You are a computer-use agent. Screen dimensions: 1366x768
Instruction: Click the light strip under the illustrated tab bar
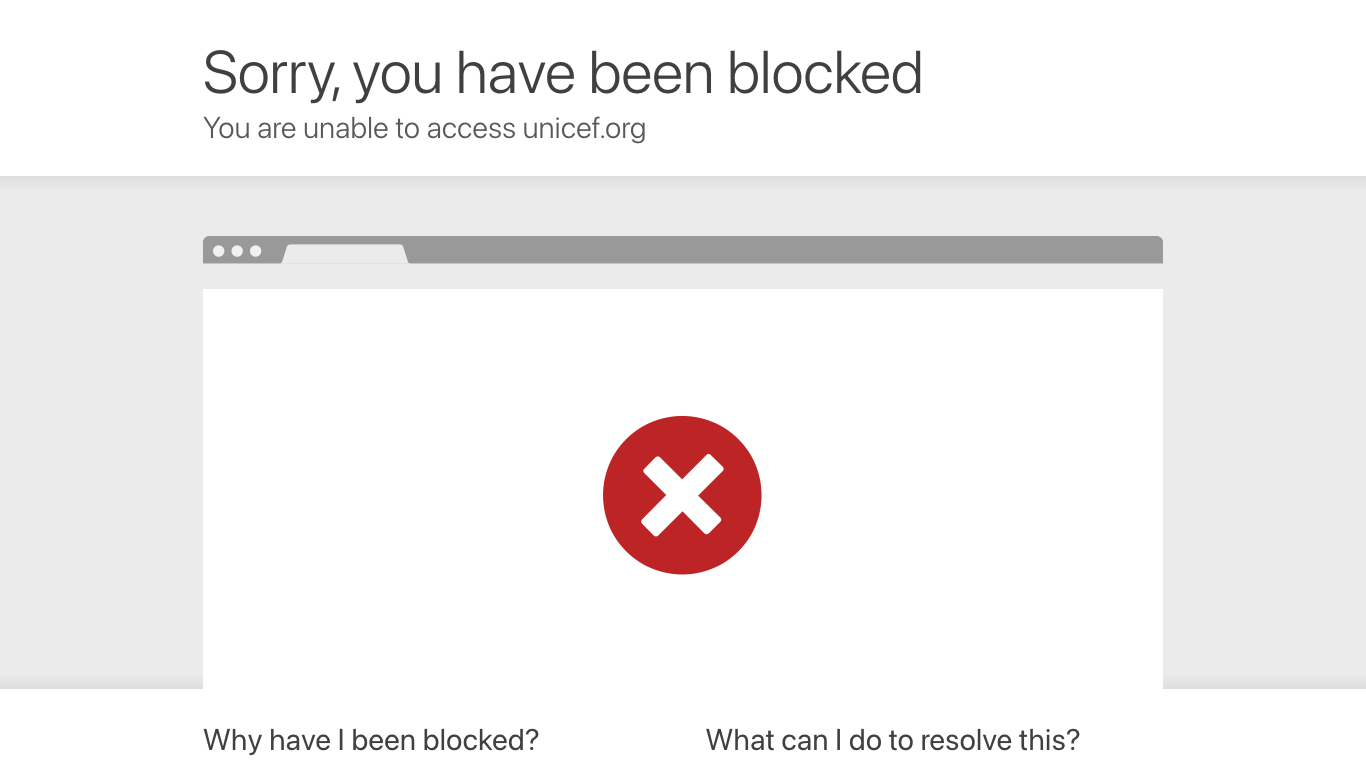coord(683,277)
